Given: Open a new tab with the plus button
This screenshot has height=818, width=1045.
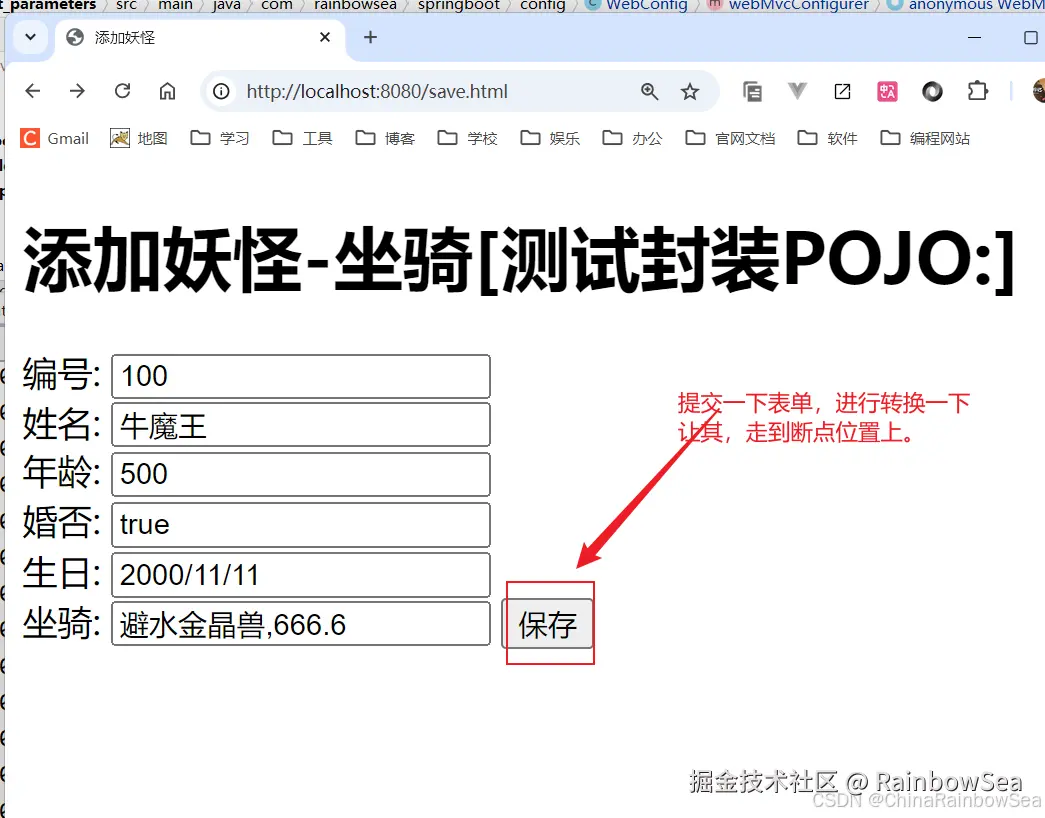Looking at the screenshot, I should coord(370,37).
